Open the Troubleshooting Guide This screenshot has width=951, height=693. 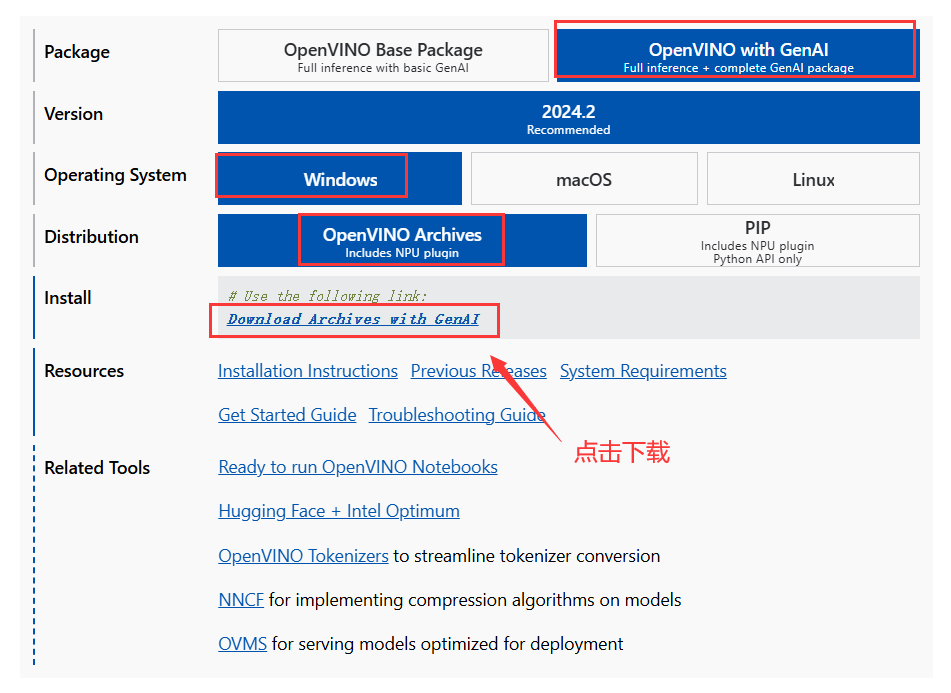click(x=456, y=415)
